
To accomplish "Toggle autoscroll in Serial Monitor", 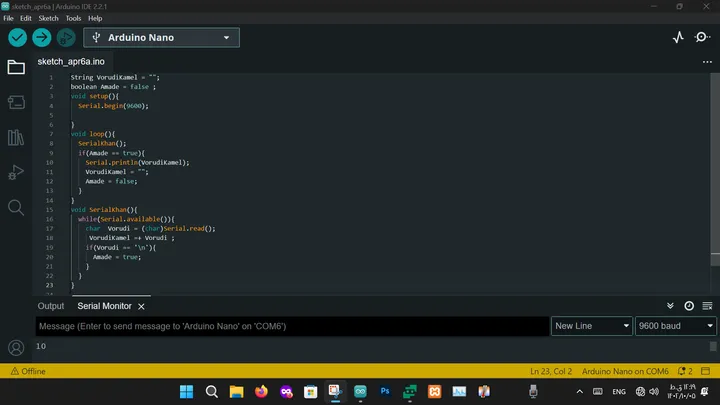I will (x=670, y=306).
